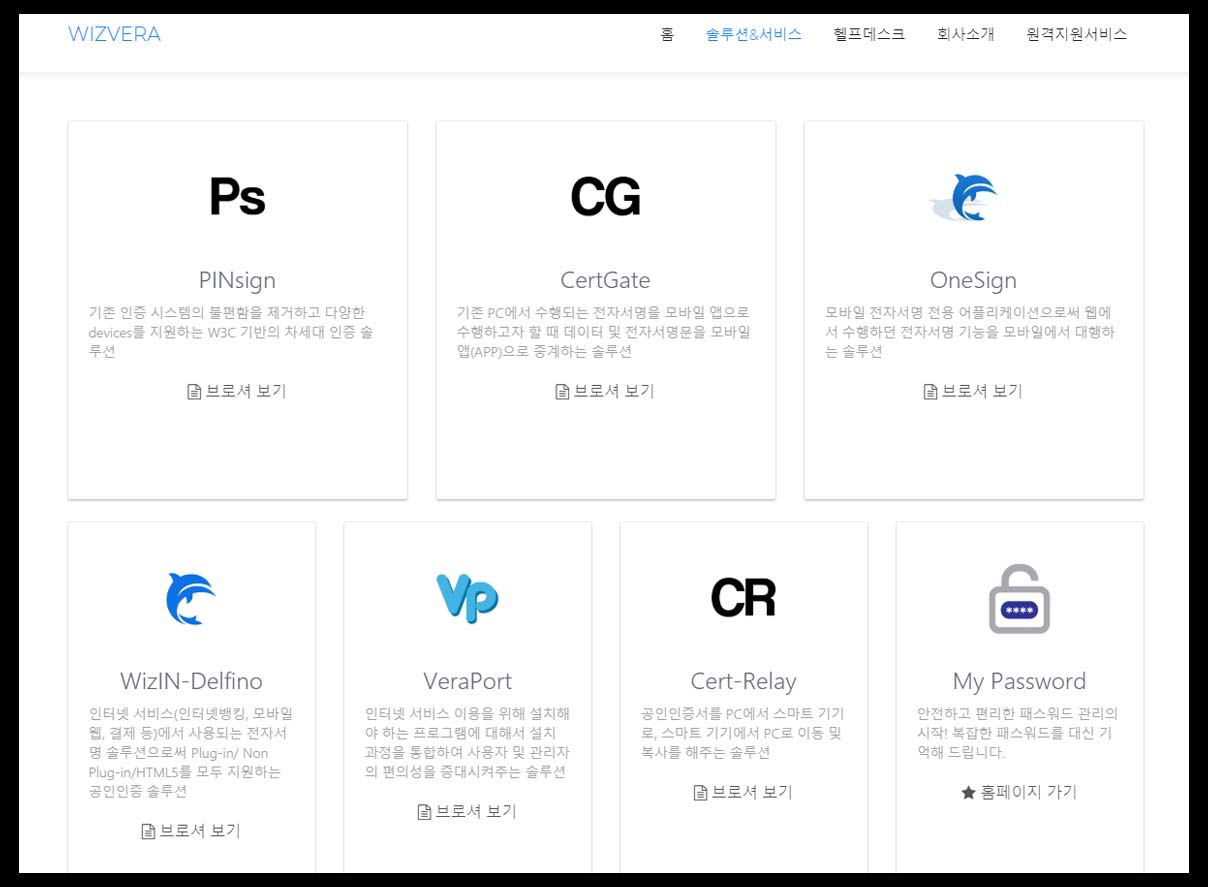Screen dimensions: 1208x887
Task: Click the OneSign card title
Action: click(973, 280)
